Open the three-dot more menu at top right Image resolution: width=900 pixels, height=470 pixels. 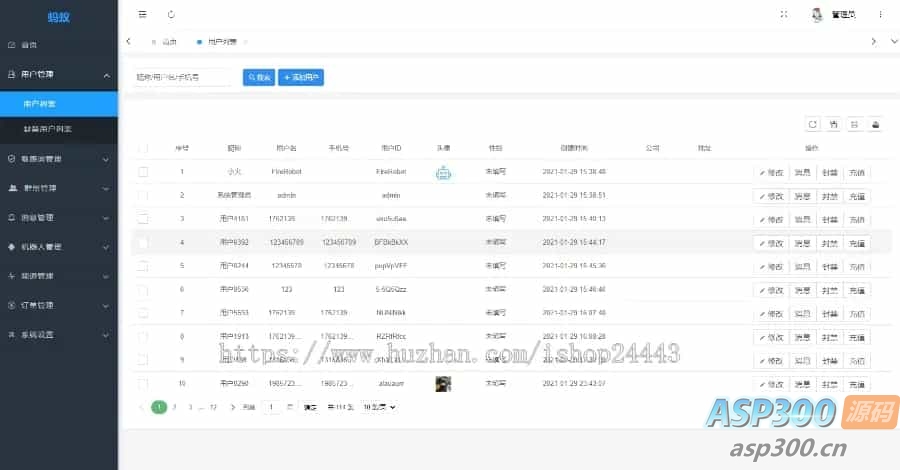tap(880, 15)
